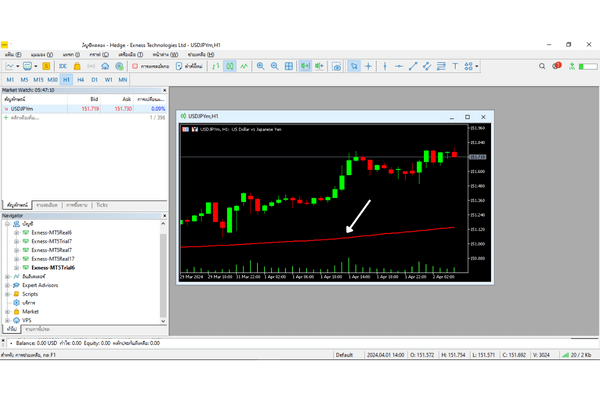600x400 pixels.
Task: Click the search magnifier in toolbar
Action: pyautogui.click(x=541, y=66)
